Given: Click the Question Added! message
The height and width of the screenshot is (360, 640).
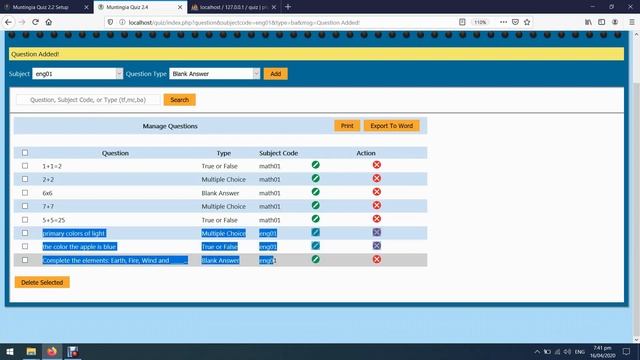Looking at the screenshot, I should (35, 54).
